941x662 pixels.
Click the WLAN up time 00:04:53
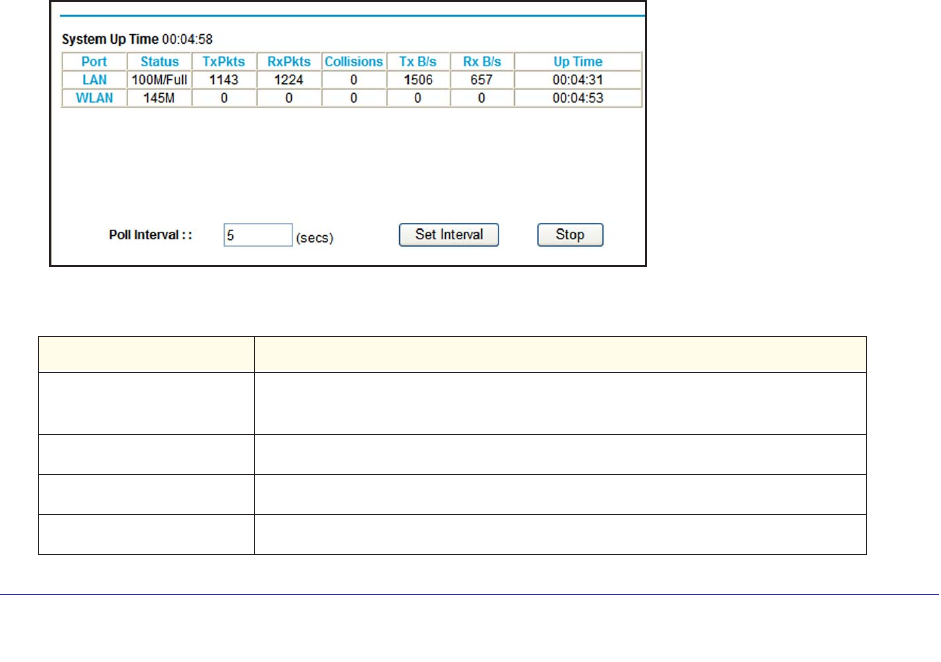[x=577, y=98]
